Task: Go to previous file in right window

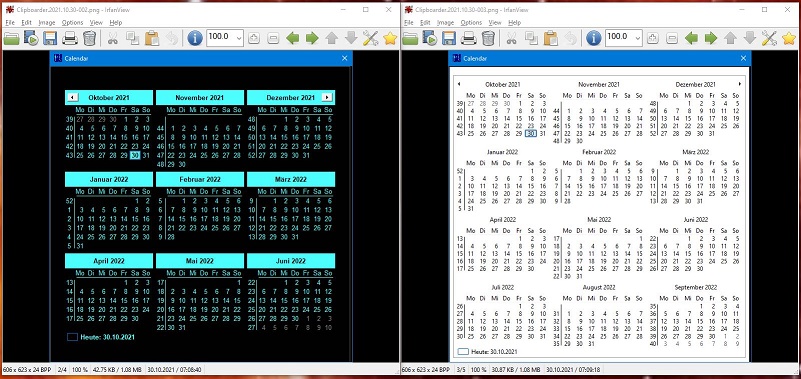Action: point(691,38)
